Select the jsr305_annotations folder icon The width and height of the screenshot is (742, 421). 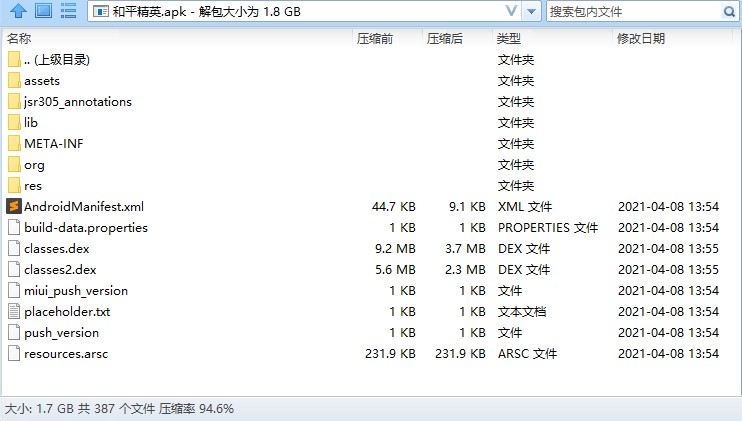(14, 102)
